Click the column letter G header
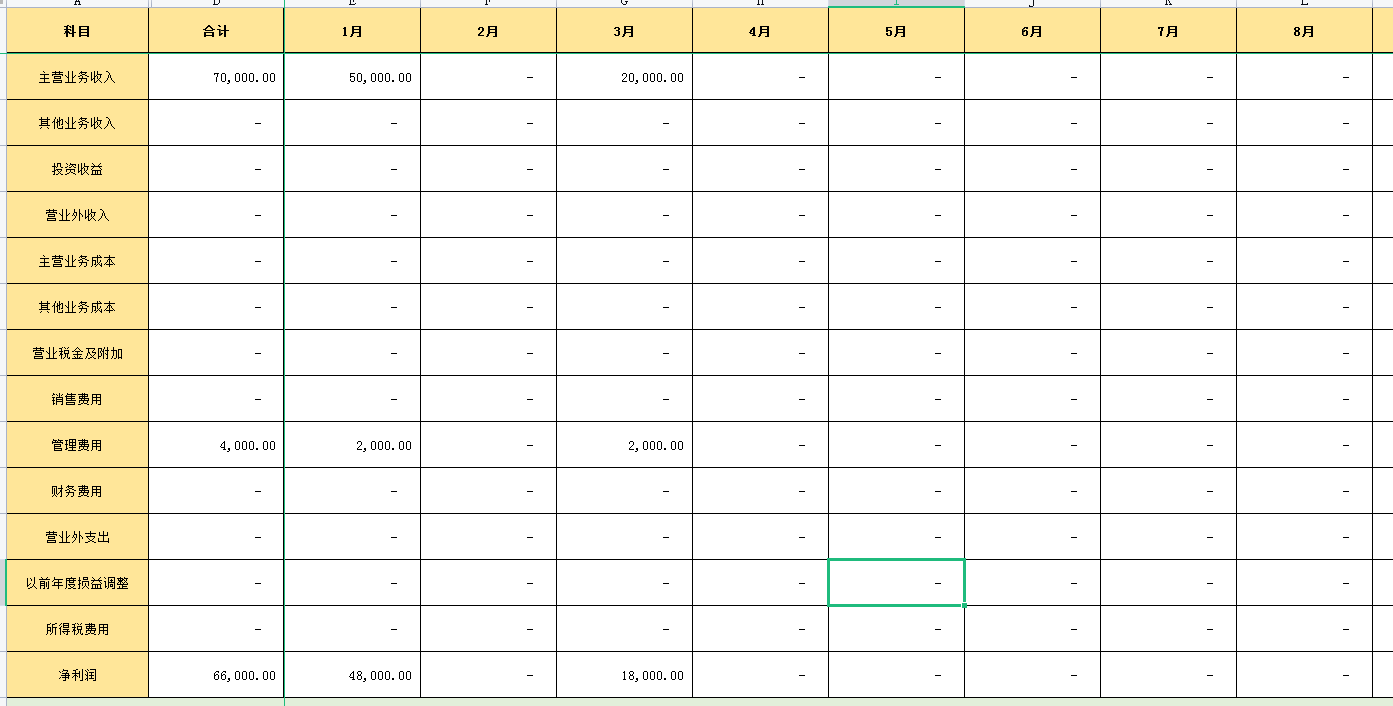Viewport: 1393px width, 706px height. tap(623, 4)
